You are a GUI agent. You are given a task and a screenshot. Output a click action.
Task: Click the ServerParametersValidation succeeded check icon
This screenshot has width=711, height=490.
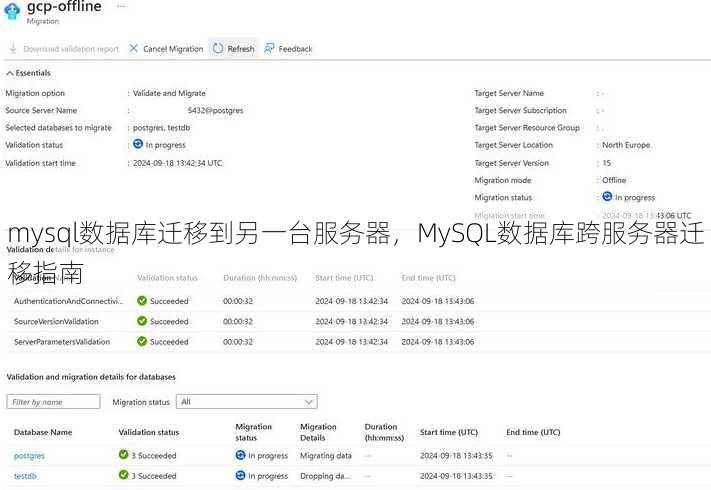142,341
